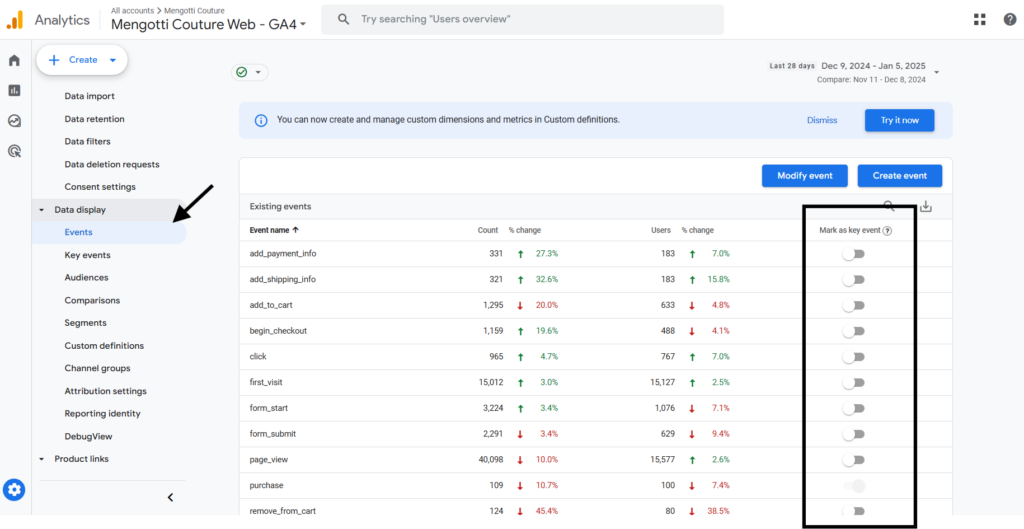
Task: Toggle form_submit as key event
Action: (x=853, y=434)
